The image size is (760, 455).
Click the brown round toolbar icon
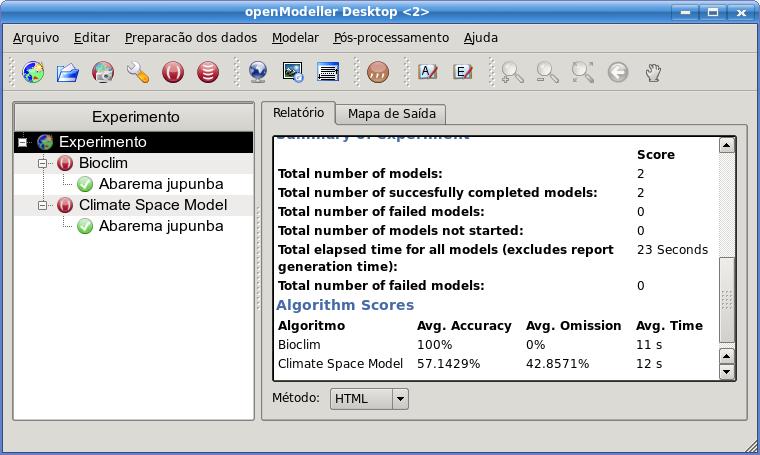point(378,73)
